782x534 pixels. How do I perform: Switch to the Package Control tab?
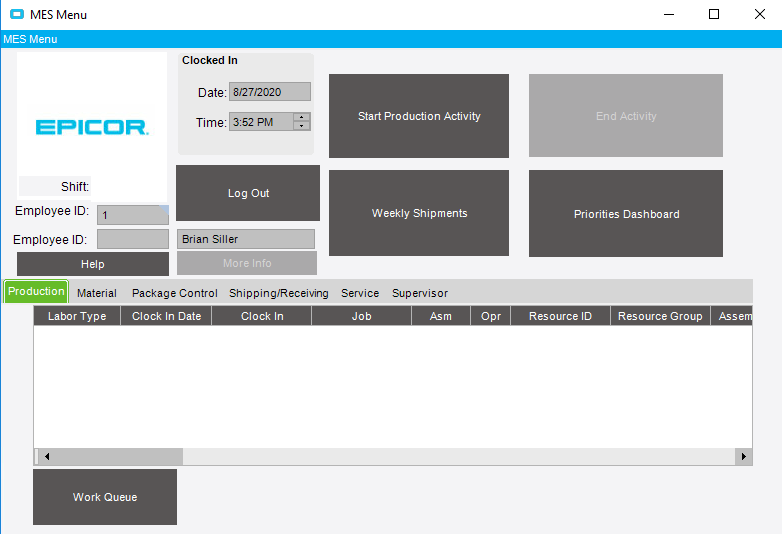(x=175, y=293)
